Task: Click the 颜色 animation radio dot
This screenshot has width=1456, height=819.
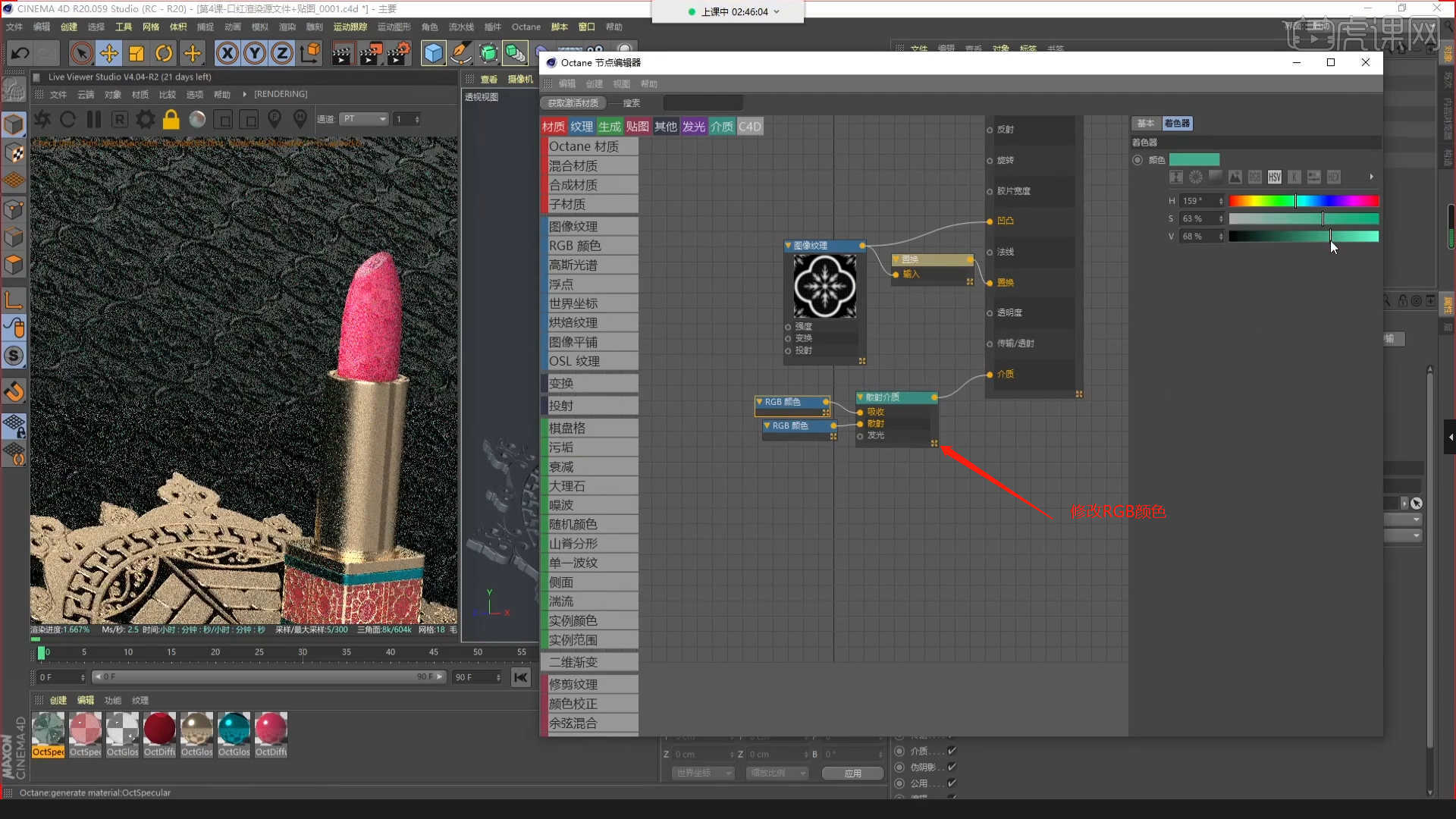Action: coord(1137,160)
